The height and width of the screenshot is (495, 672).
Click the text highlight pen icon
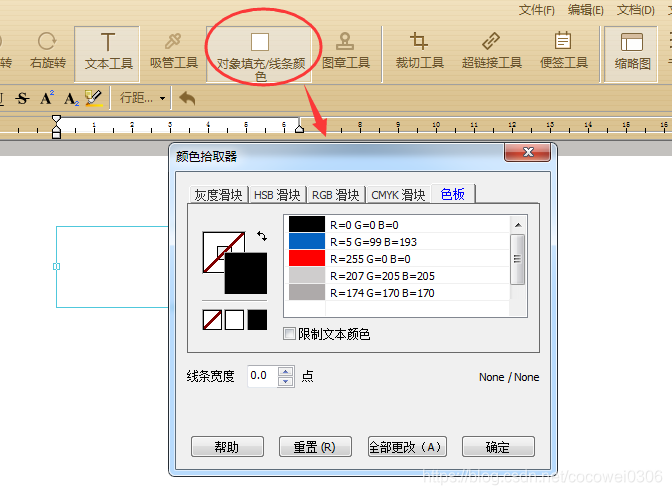pos(93,98)
